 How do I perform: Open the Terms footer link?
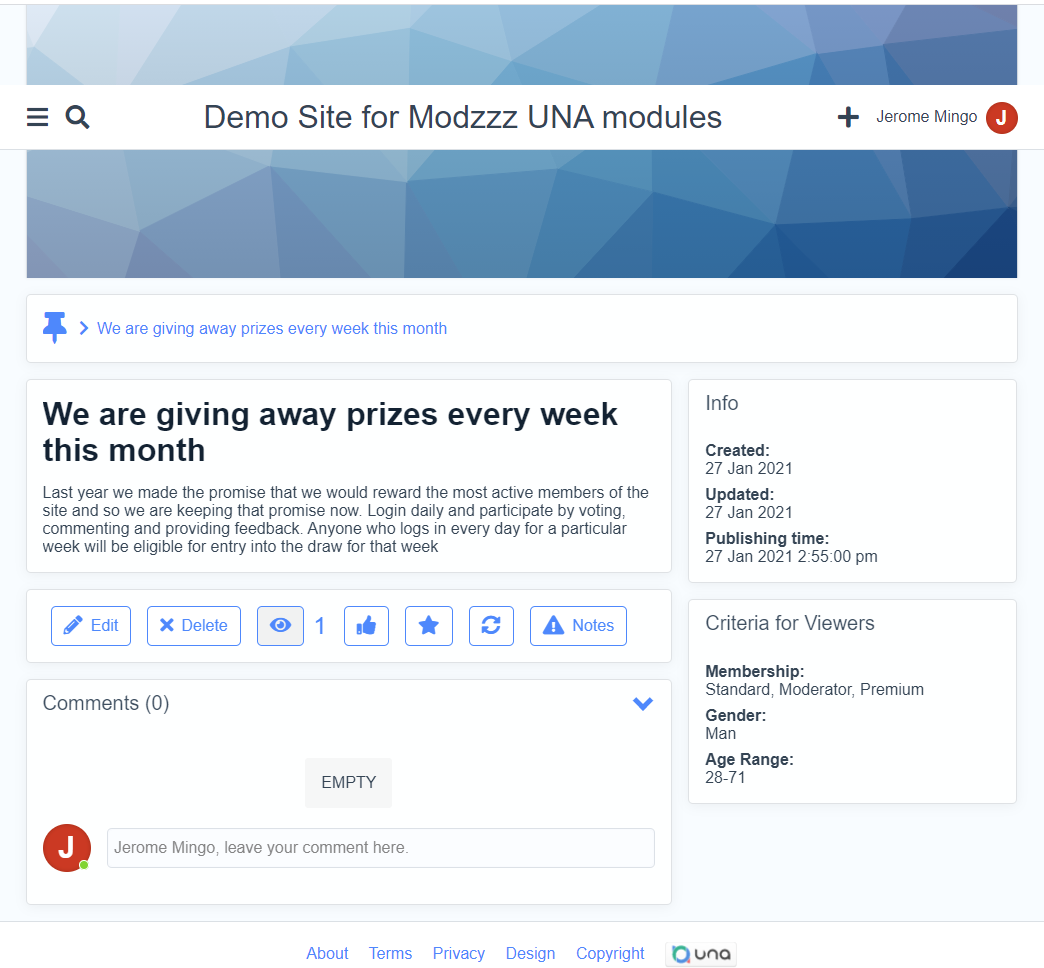click(x=390, y=954)
